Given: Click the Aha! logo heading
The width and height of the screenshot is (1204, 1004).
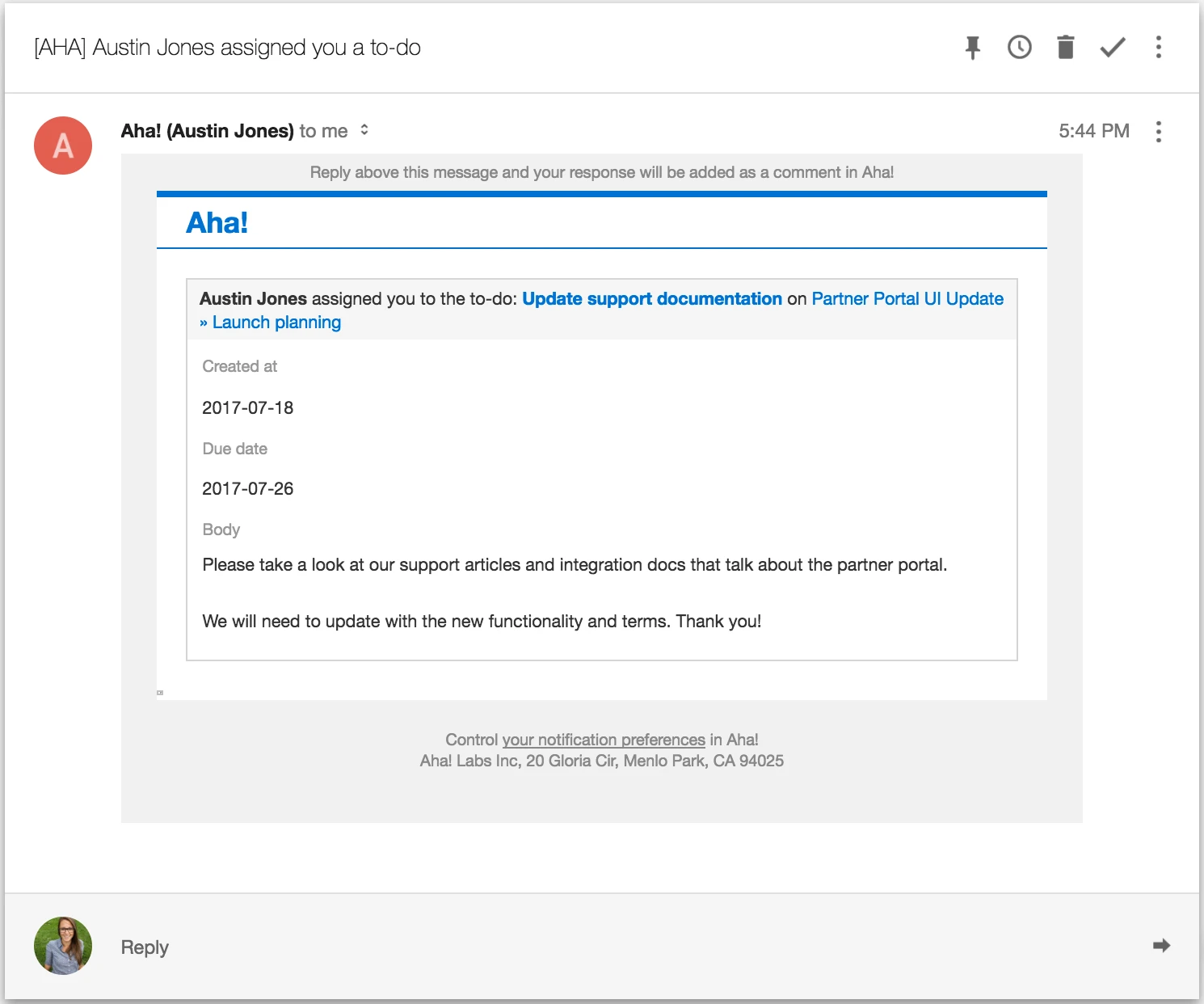Looking at the screenshot, I should pos(217,223).
